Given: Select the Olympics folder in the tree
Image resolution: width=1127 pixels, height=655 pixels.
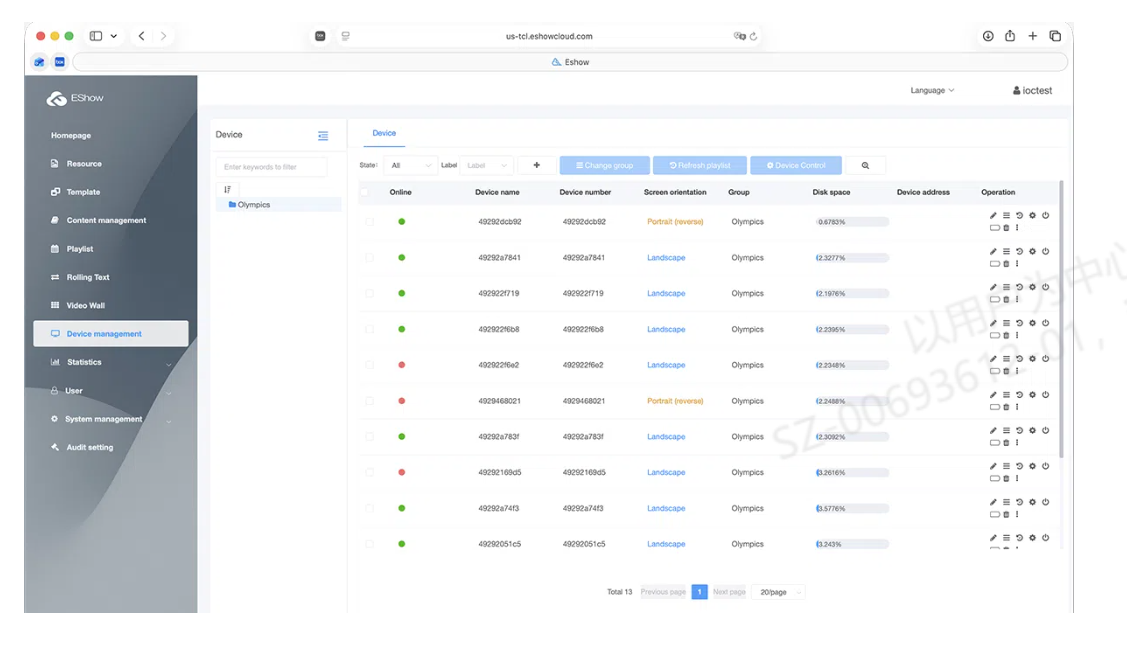Looking at the screenshot, I should point(279,205).
